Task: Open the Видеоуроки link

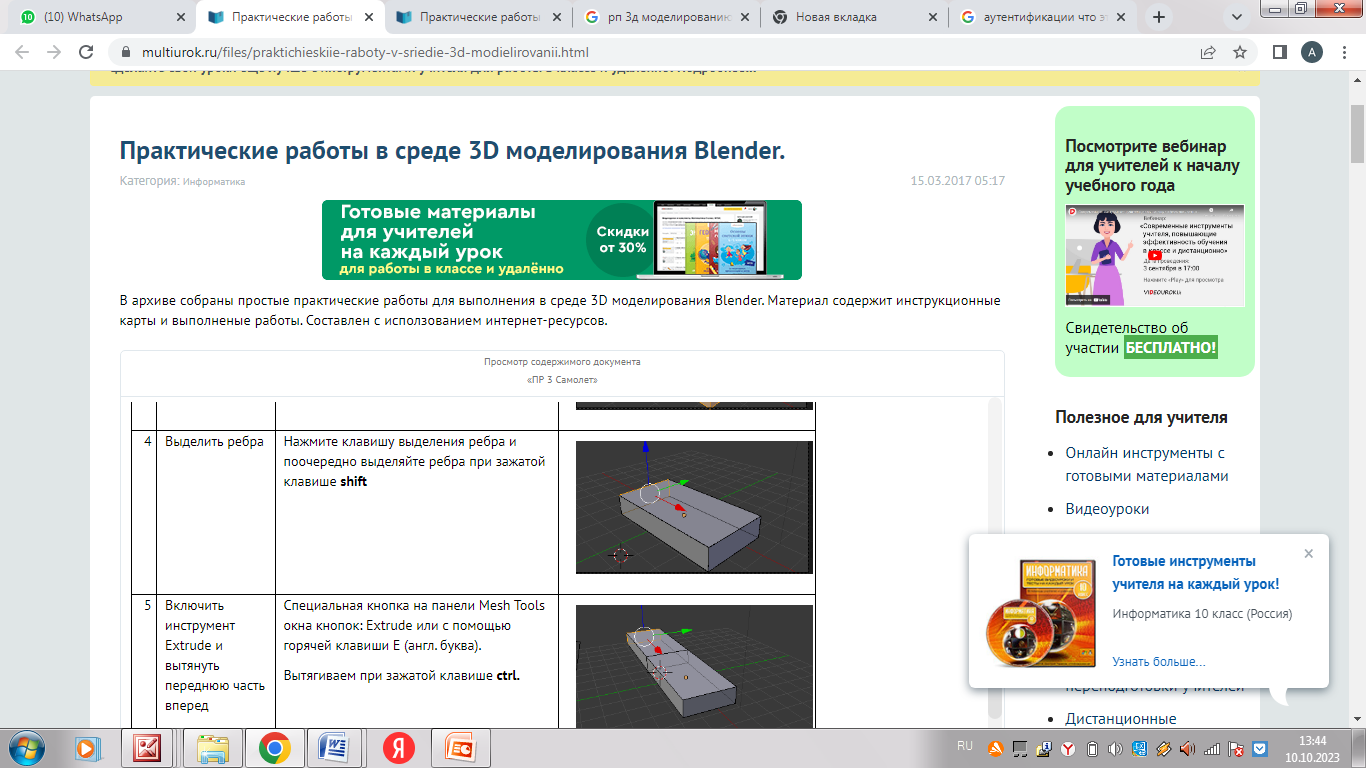Action: [1107, 508]
